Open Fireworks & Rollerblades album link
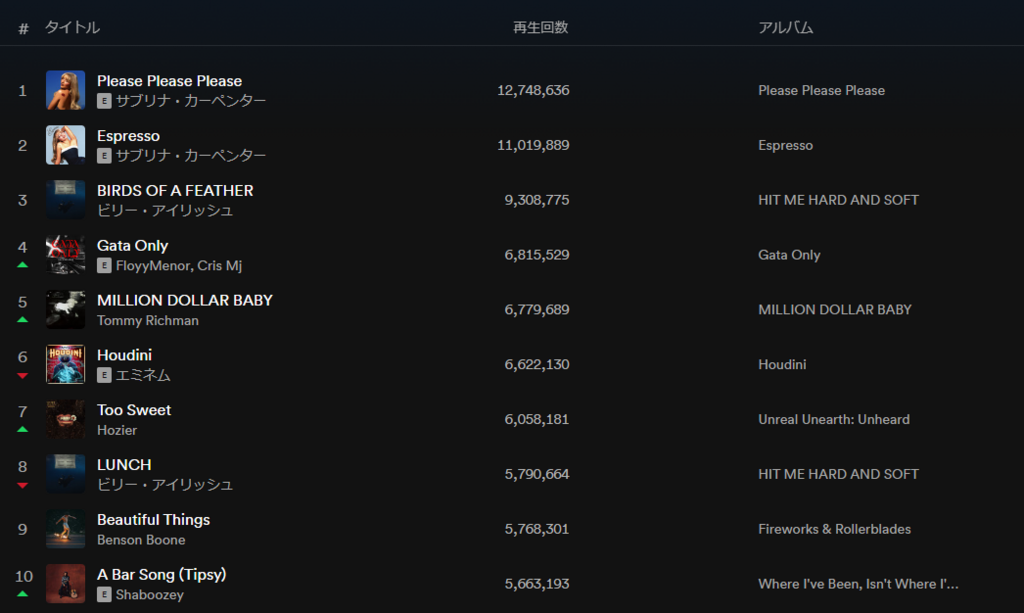The height and width of the screenshot is (613, 1024). pyautogui.click(x=835, y=529)
